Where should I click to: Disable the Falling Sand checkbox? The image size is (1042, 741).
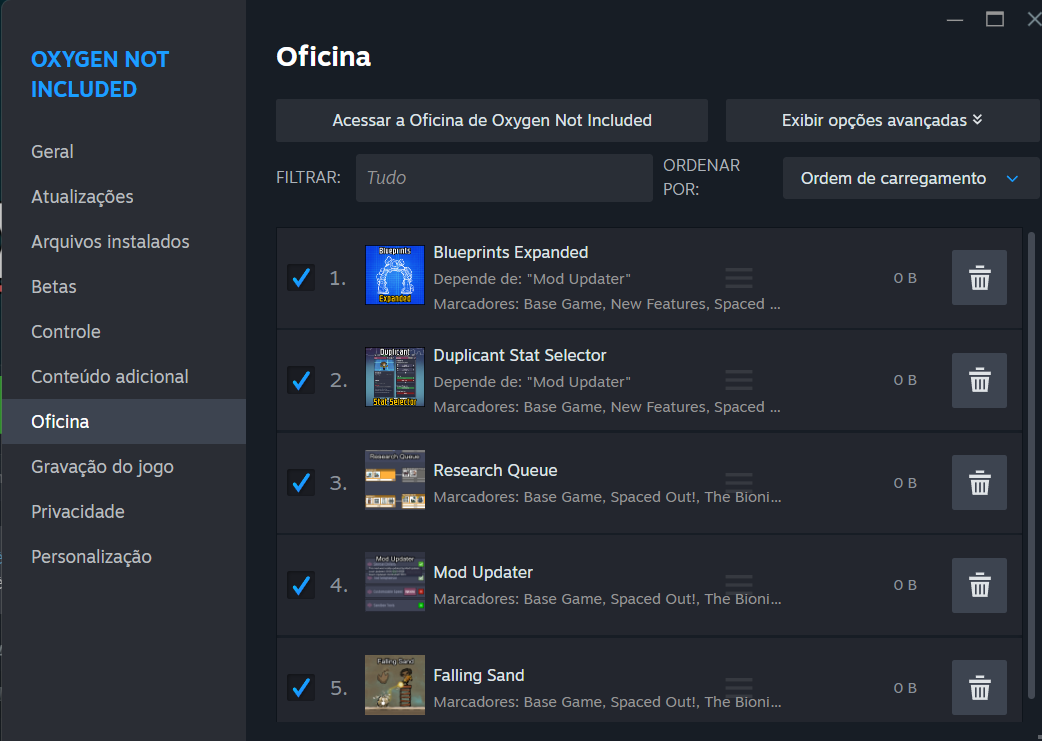pyautogui.click(x=301, y=688)
